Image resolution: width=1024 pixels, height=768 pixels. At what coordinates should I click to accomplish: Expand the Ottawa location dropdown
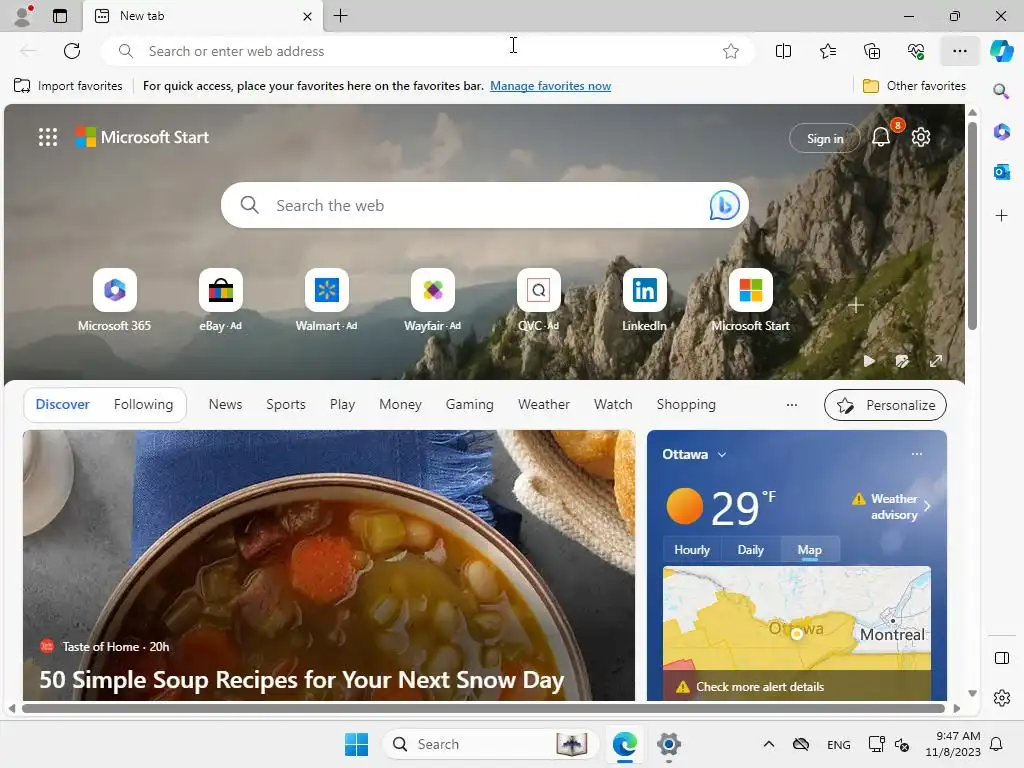[722, 455]
